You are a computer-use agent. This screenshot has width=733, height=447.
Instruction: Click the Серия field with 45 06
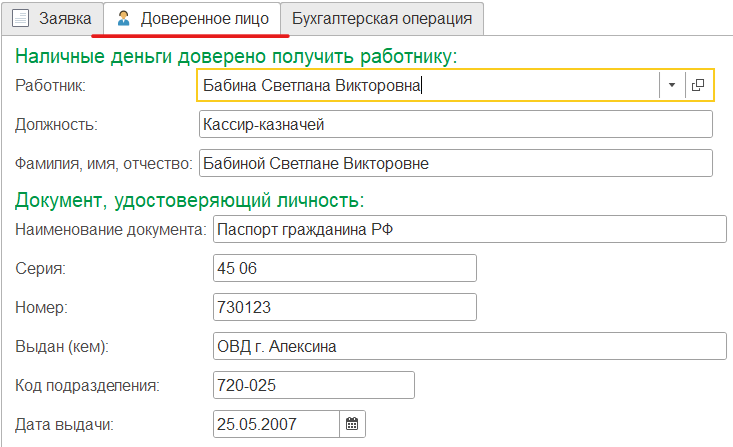click(x=345, y=268)
